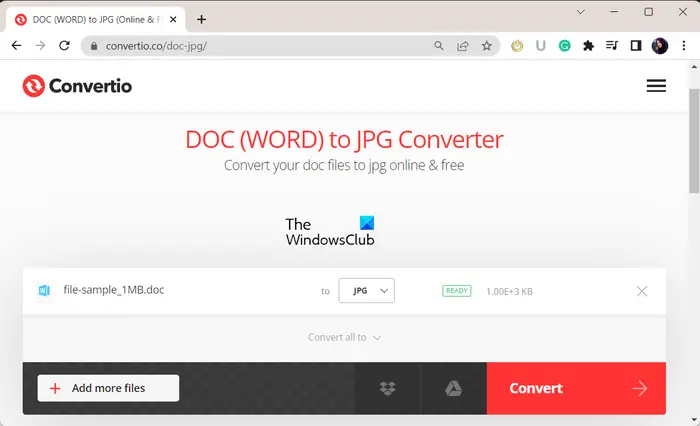Close the DOC to JPG tab

(x=173, y=20)
